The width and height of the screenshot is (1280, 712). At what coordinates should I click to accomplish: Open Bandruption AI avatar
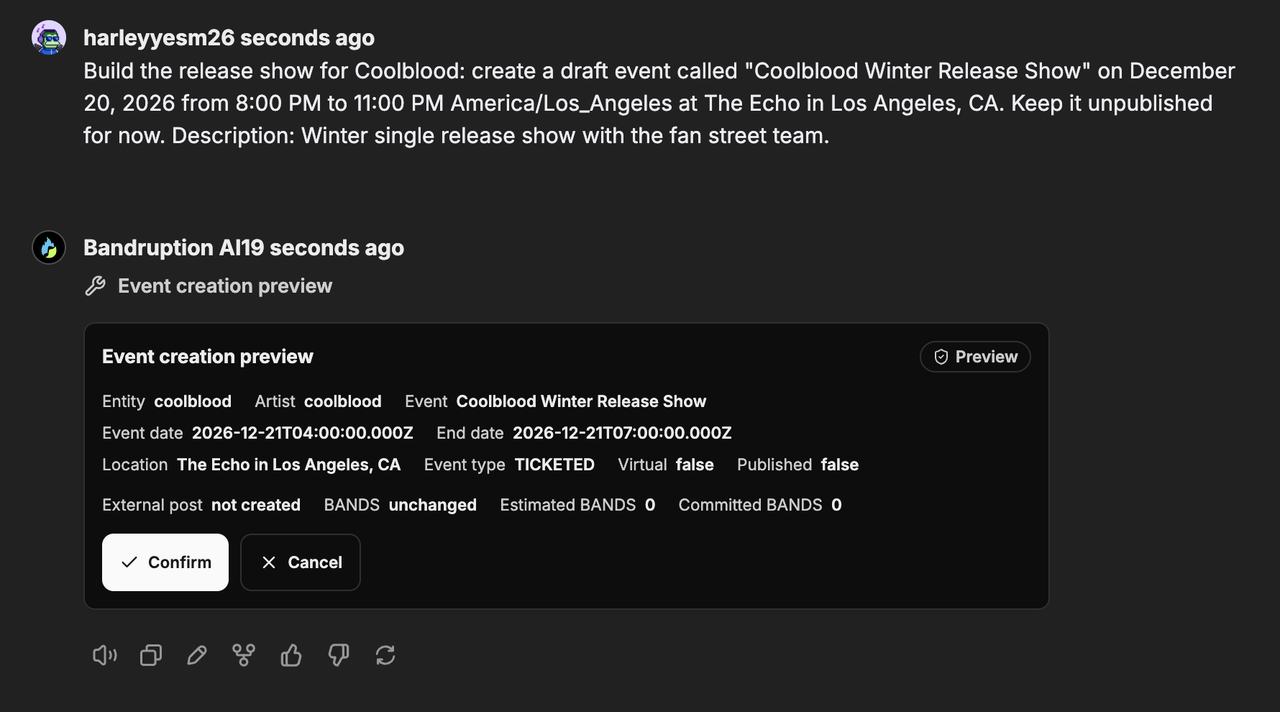coord(49,247)
